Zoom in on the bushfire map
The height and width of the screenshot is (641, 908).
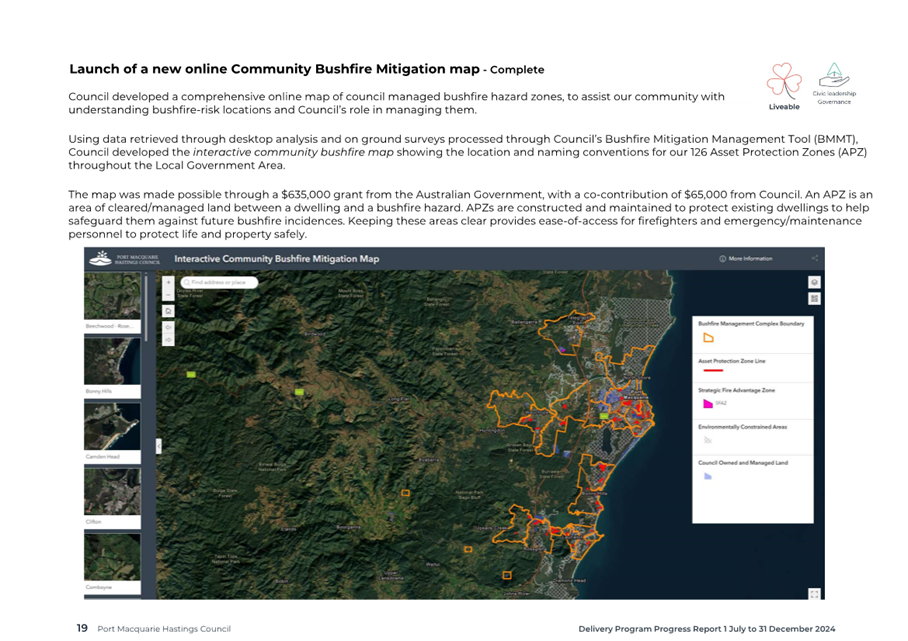[169, 283]
